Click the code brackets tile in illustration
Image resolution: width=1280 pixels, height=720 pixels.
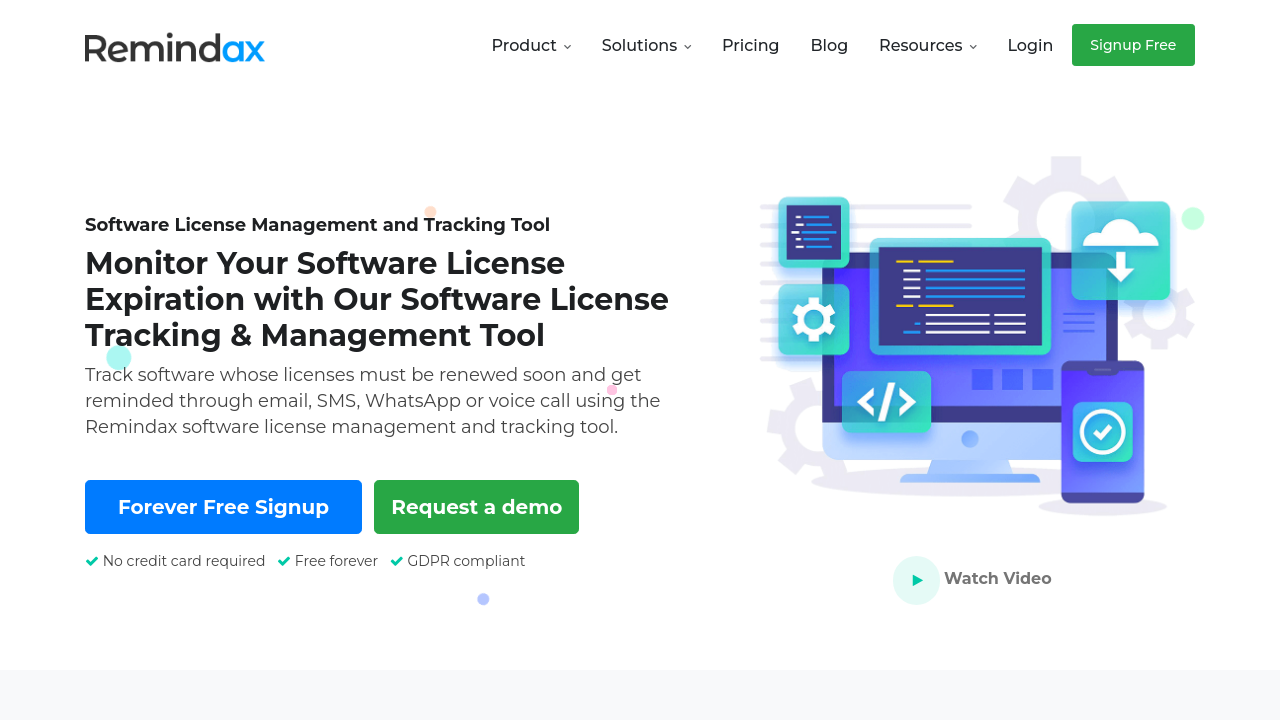point(886,402)
